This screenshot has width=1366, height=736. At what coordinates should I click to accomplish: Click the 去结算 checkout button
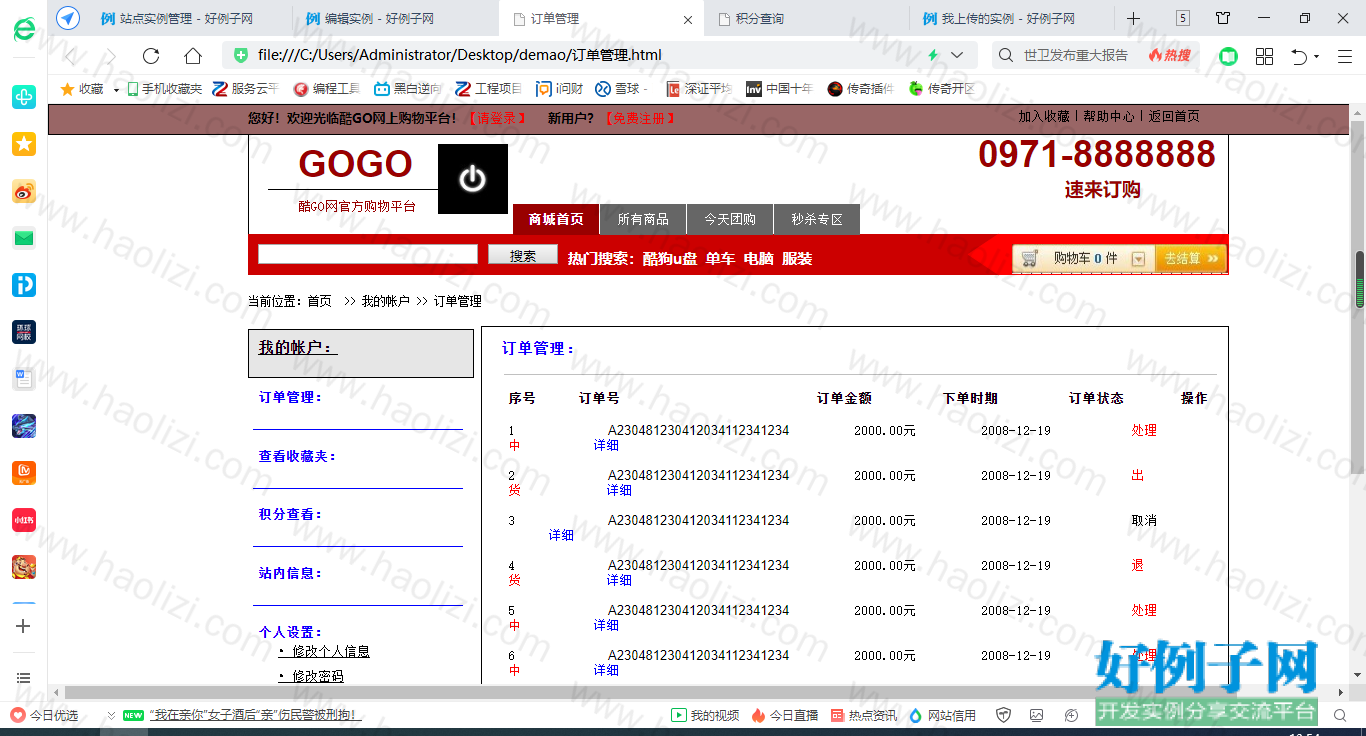[1190, 259]
